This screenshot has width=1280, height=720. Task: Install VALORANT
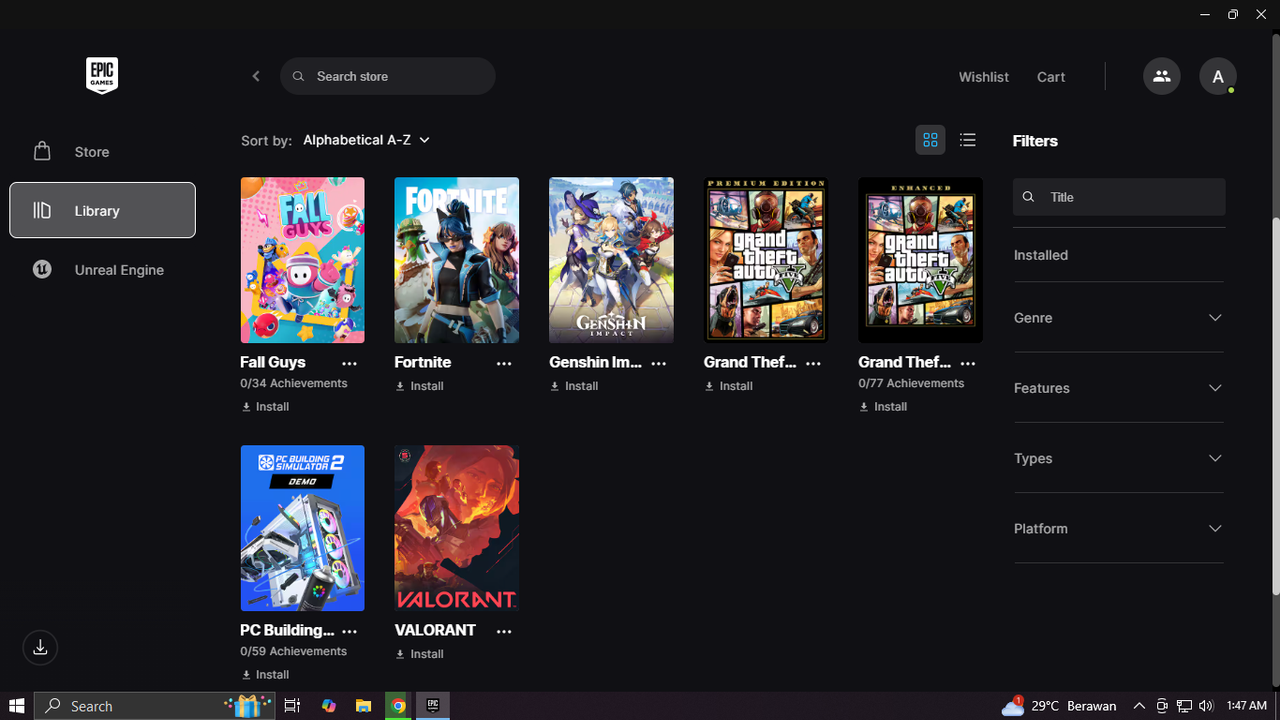tap(420, 654)
